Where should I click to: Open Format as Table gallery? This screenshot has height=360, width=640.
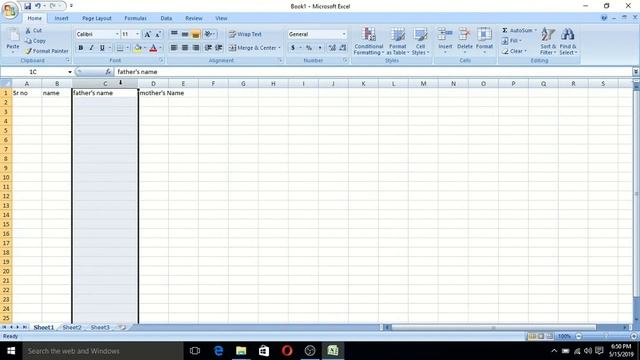[398, 41]
